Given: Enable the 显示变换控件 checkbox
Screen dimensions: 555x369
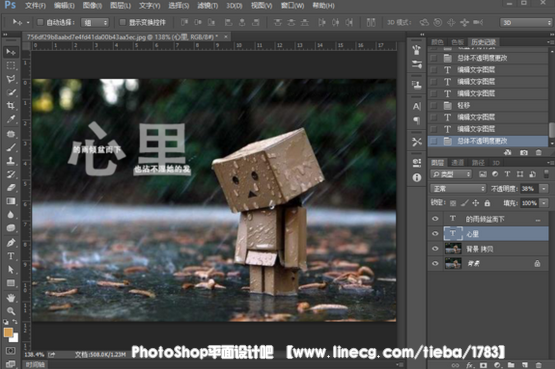Looking at the screenshot, I should point(122,22).
